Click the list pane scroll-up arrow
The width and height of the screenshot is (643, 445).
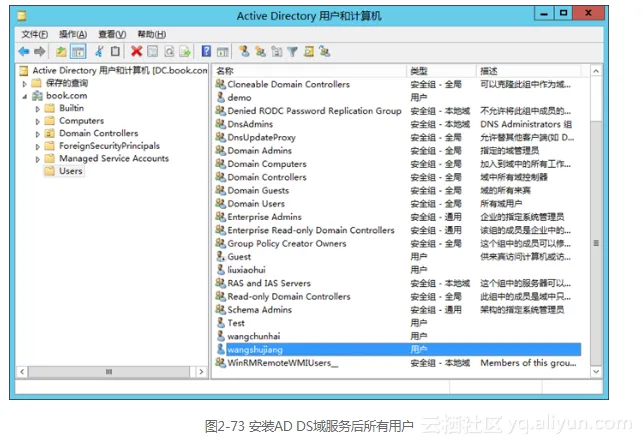[x=596, y=71]
